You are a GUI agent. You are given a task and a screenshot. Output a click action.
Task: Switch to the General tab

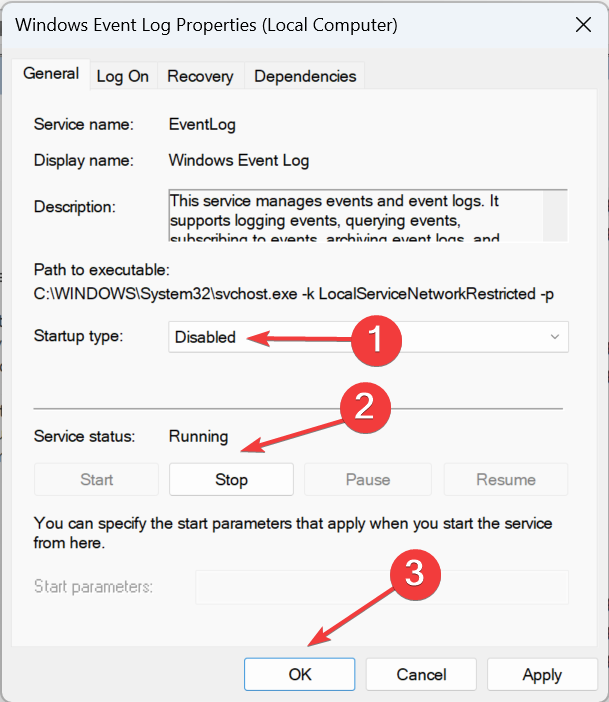51,74
